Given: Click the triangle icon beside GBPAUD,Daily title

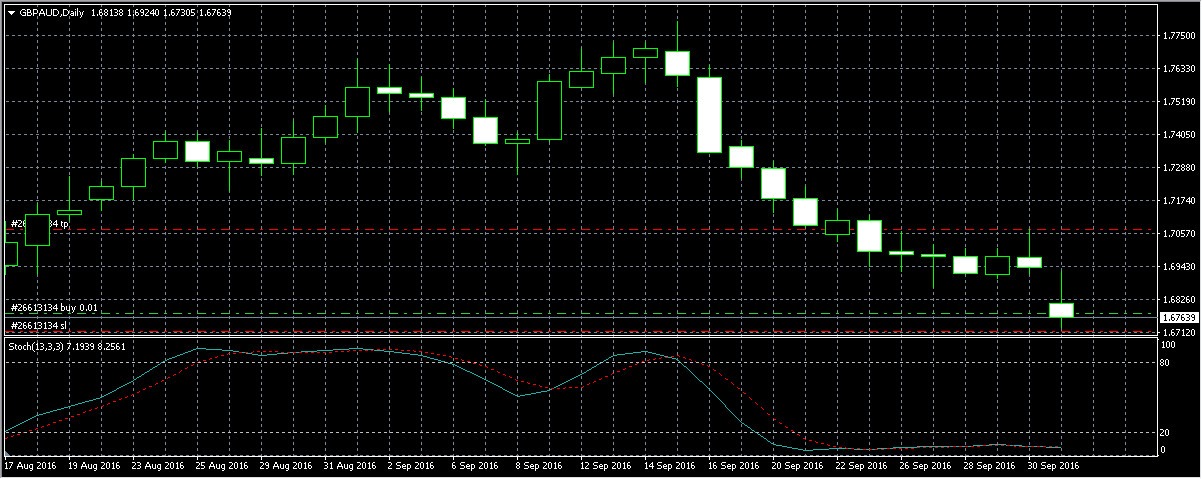Looking at the screenshot, I should [11, 12].
